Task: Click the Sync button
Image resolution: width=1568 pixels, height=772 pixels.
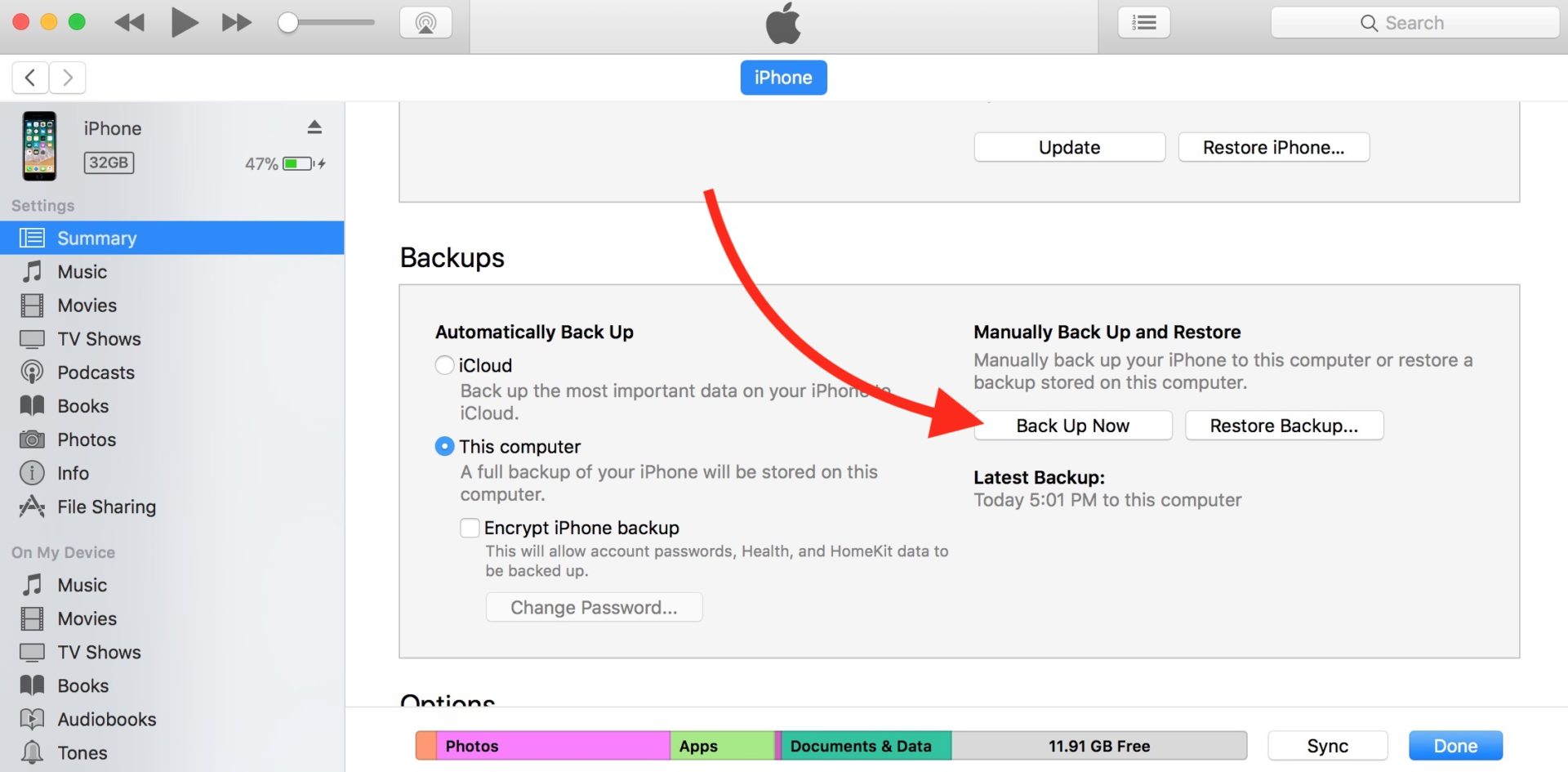Action: [1327, 746]
